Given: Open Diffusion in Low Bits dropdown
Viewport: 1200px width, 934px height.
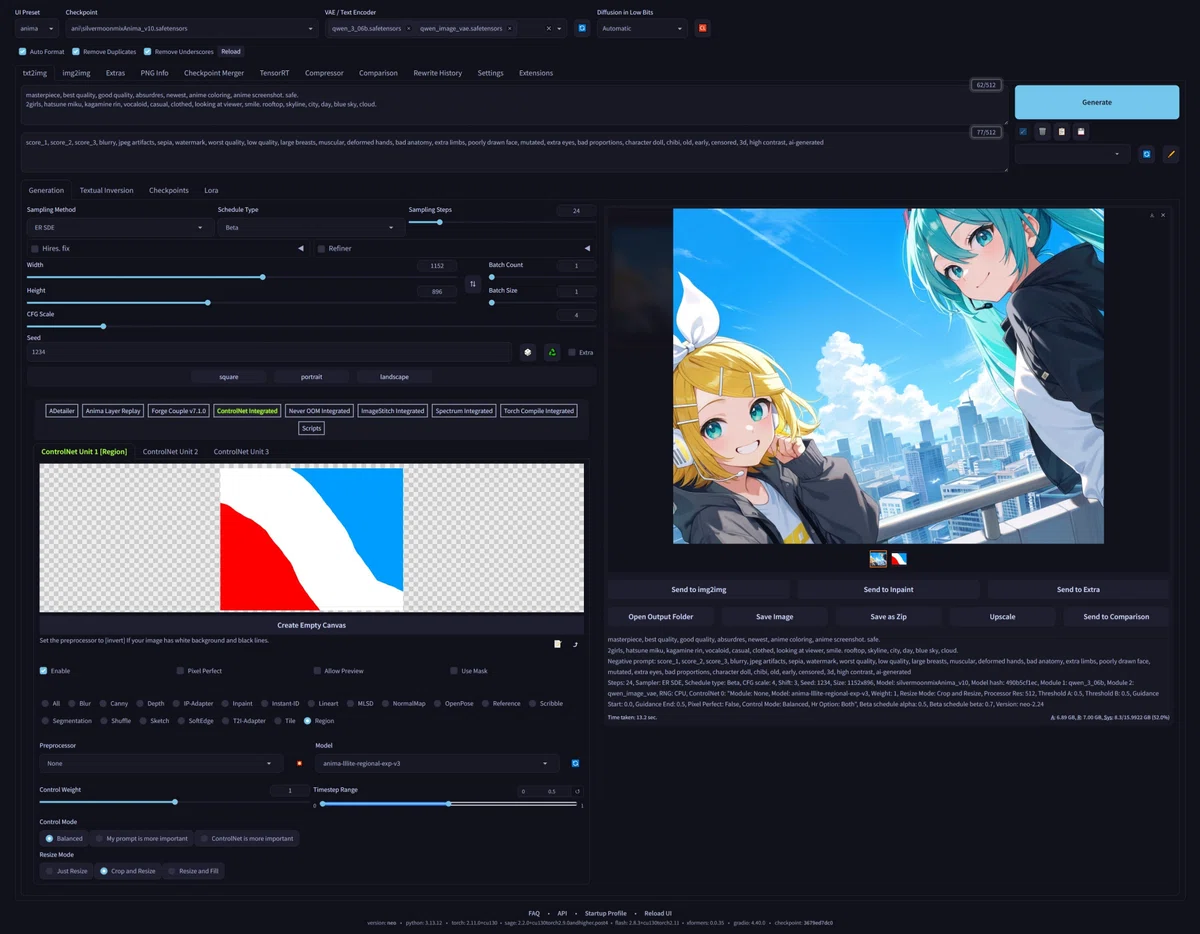Looking at the screenshot, I should tap(642, 28).
